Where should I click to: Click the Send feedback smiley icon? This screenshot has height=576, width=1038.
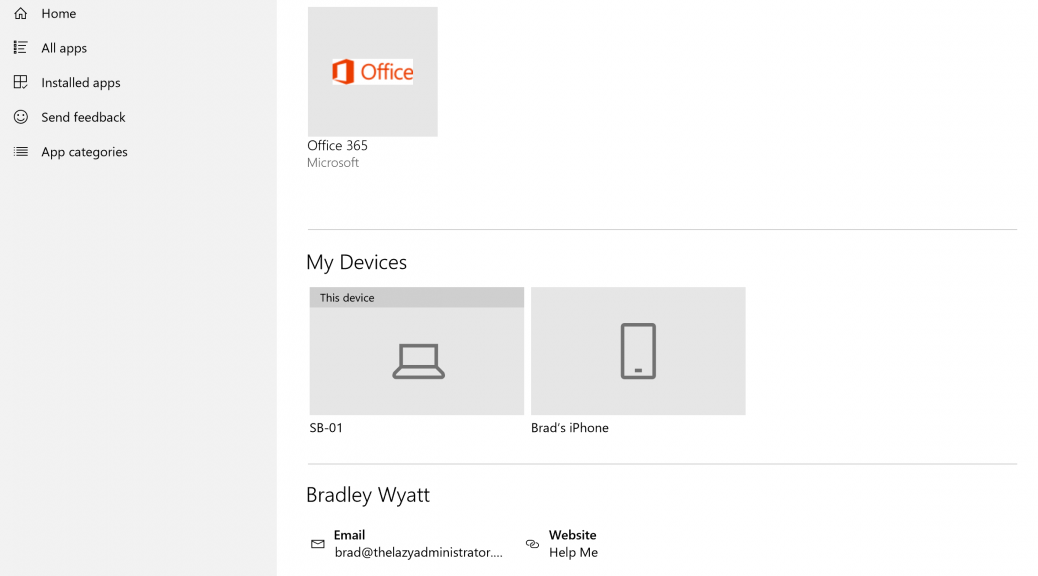[21, 117]
